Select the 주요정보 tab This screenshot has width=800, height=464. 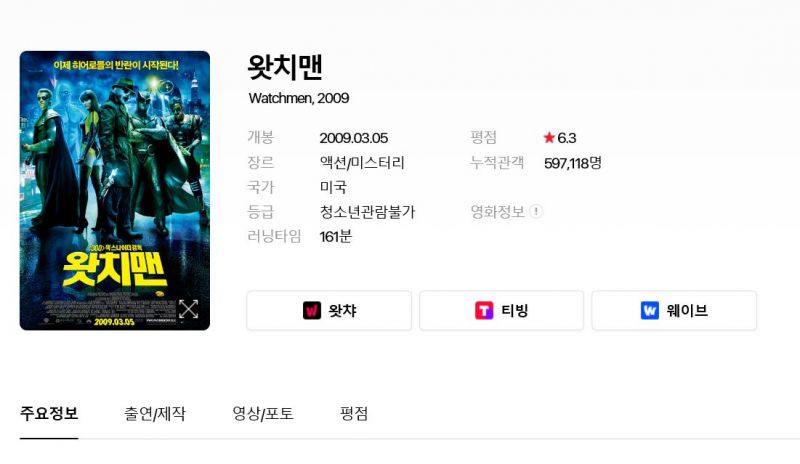[x=49, y=413]
